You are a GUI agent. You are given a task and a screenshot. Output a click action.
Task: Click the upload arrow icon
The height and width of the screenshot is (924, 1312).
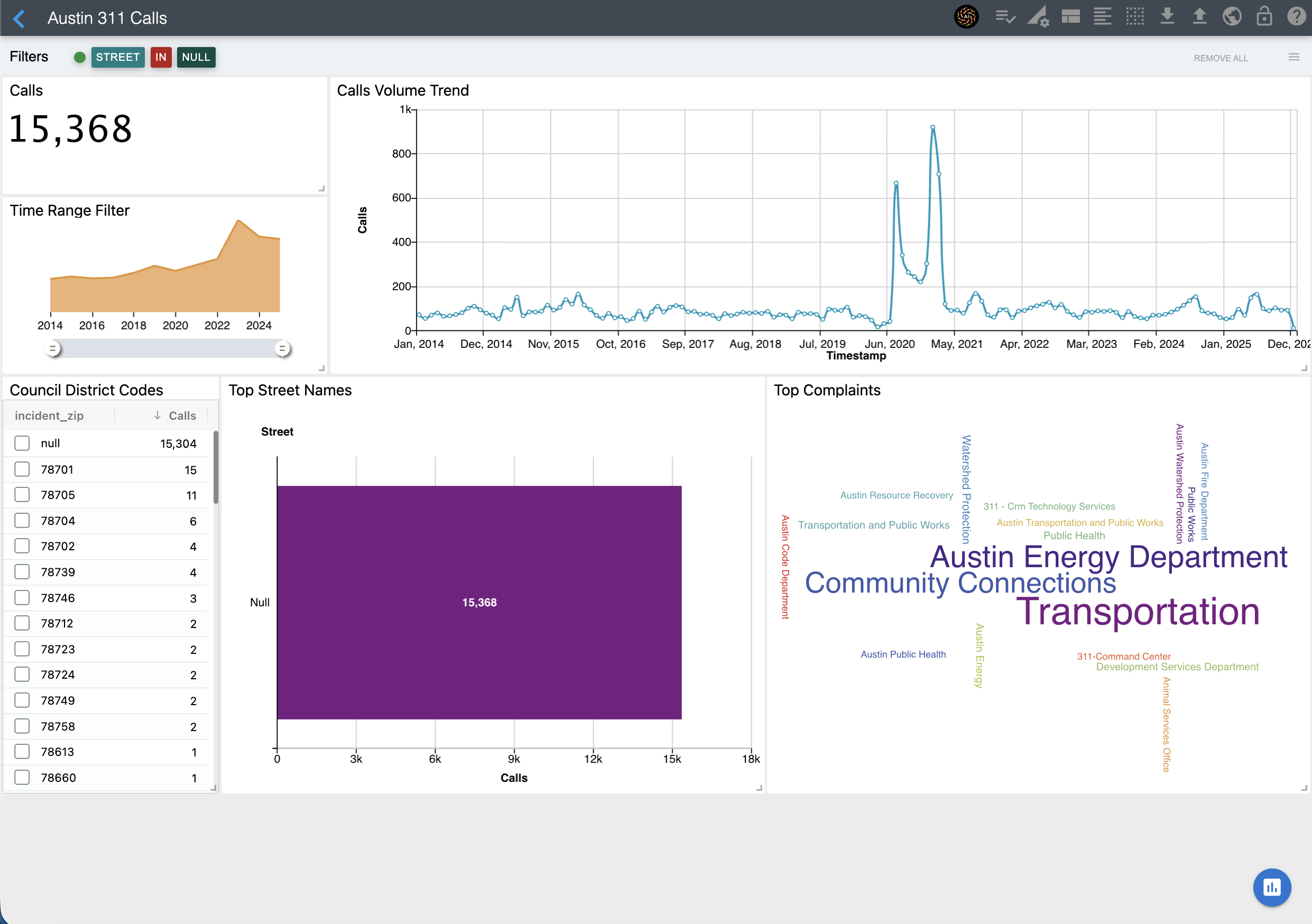[1199, 17]
